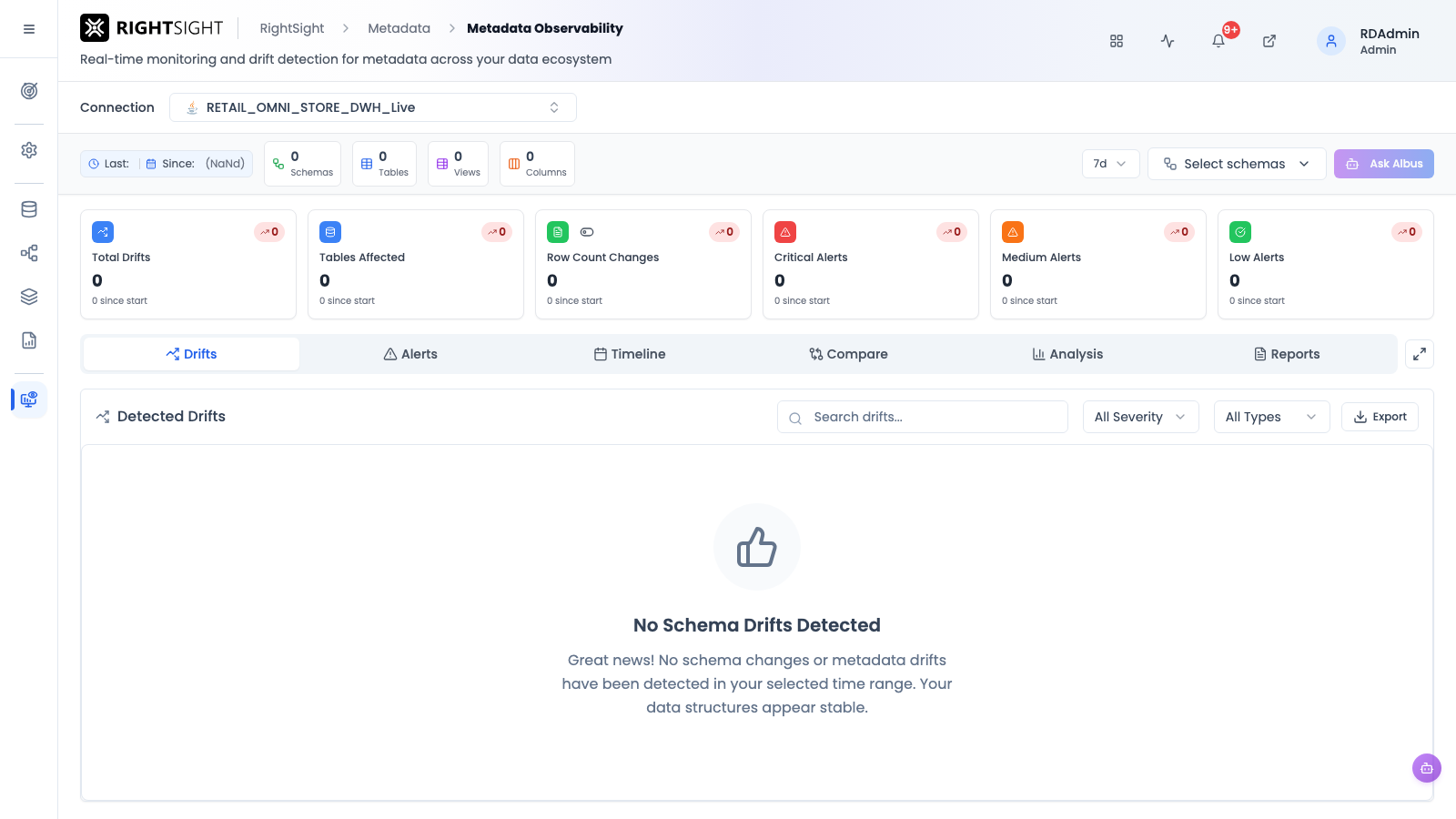Open the notifications bell
This screenshot has height=819, width=1456.
pos(1218,41)
